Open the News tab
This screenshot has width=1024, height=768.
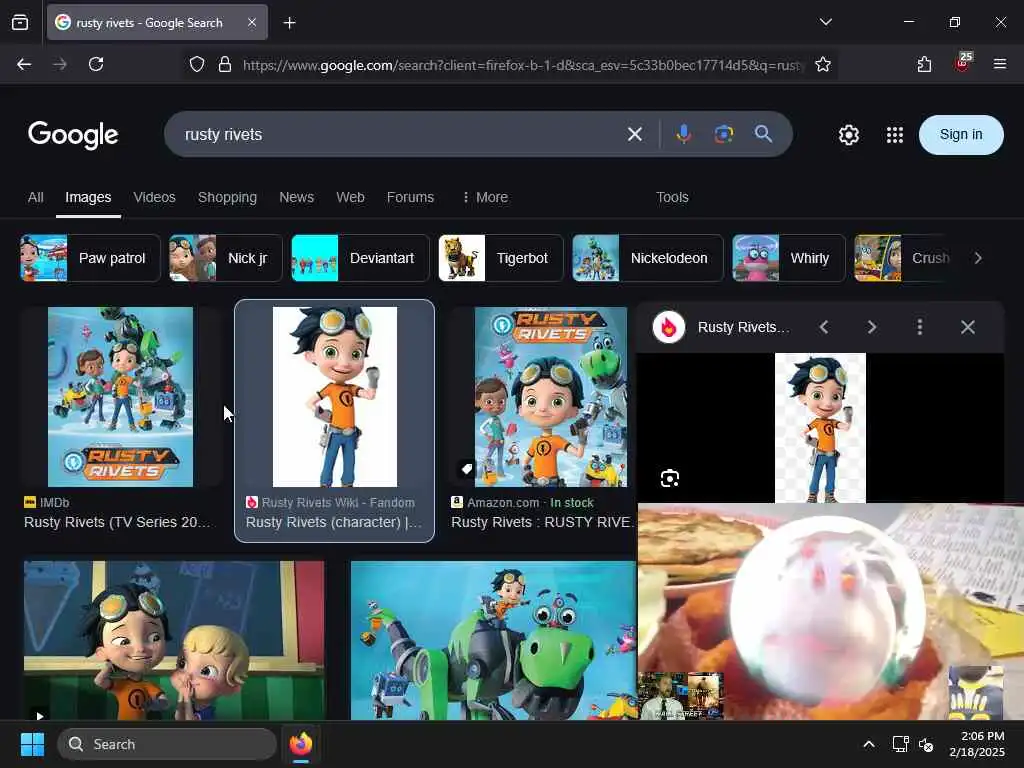(x=296, y=197)
